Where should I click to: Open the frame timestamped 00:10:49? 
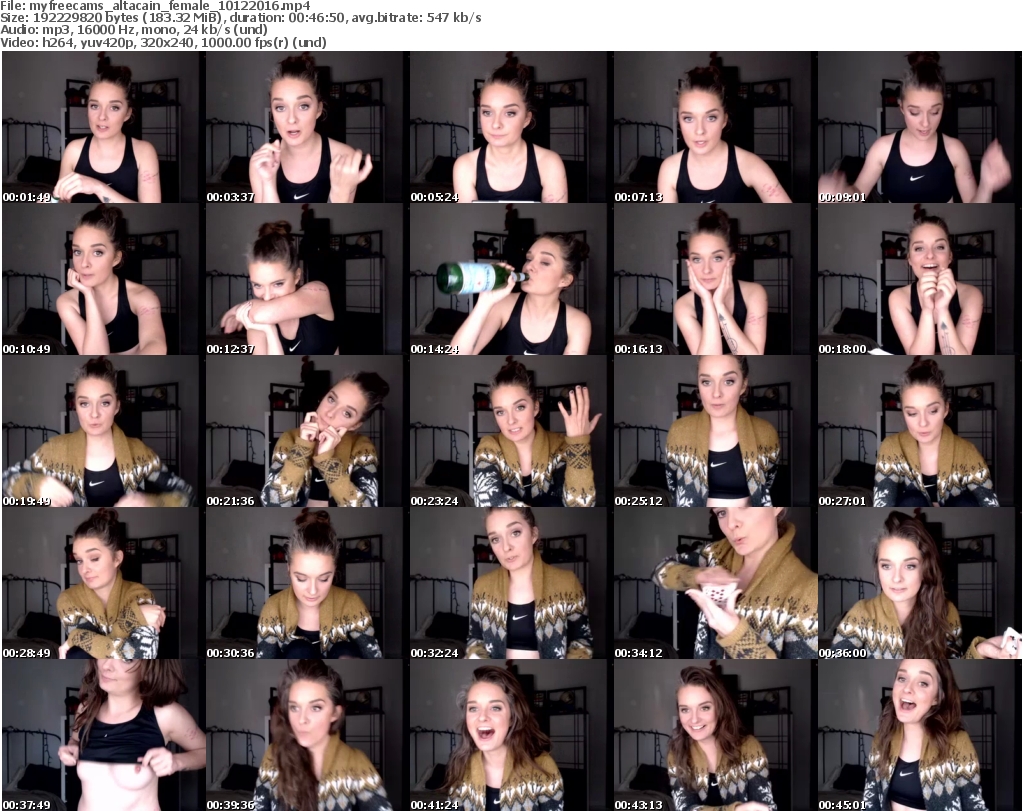102,280
